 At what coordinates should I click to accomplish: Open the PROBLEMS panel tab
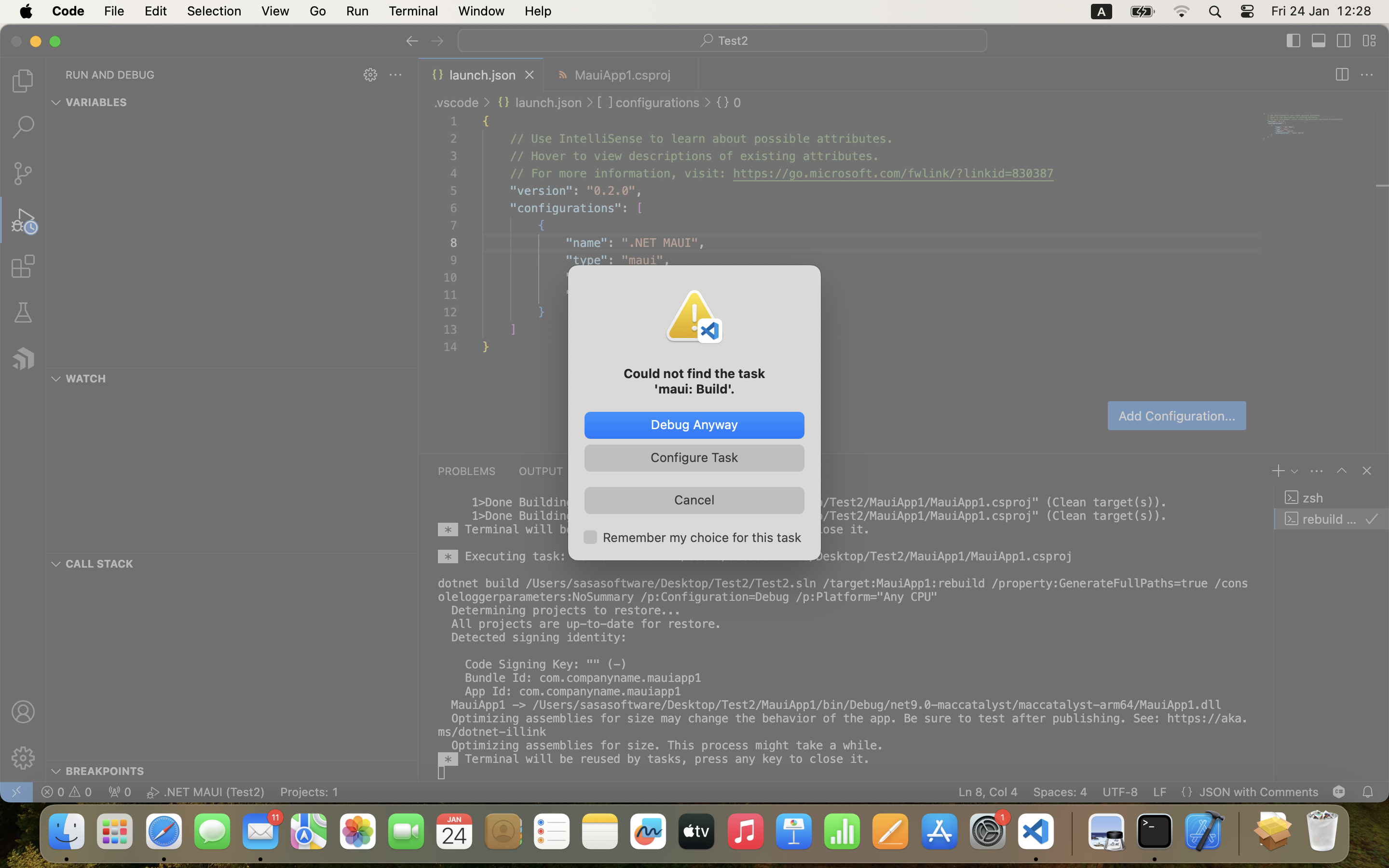click(467, 471)
